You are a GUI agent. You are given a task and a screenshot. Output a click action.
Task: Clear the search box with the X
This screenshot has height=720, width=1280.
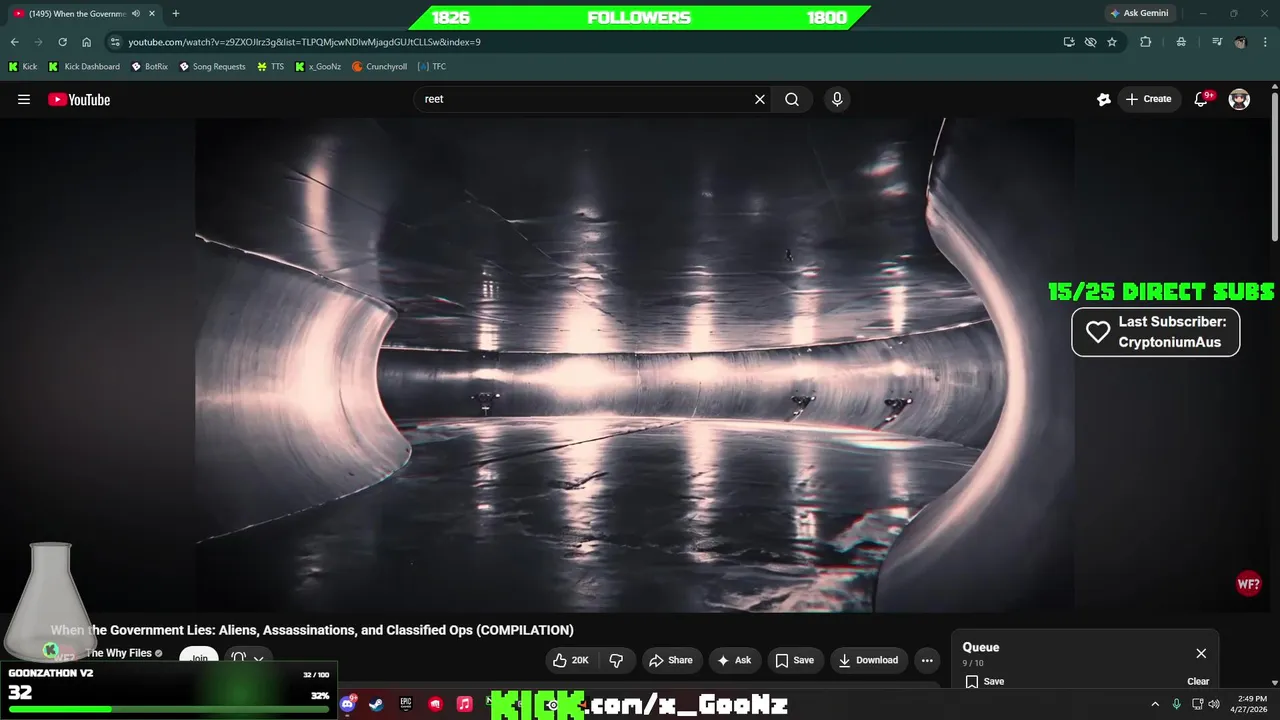pos(760,99)
